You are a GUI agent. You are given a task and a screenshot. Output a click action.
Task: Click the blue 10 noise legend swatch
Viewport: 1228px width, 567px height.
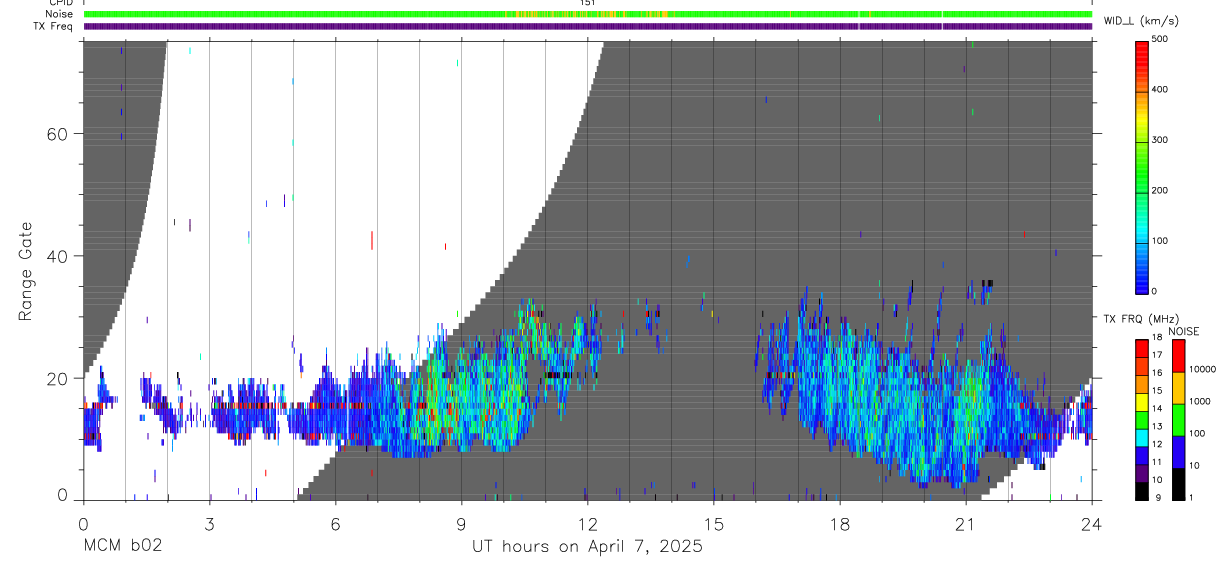1178,450
